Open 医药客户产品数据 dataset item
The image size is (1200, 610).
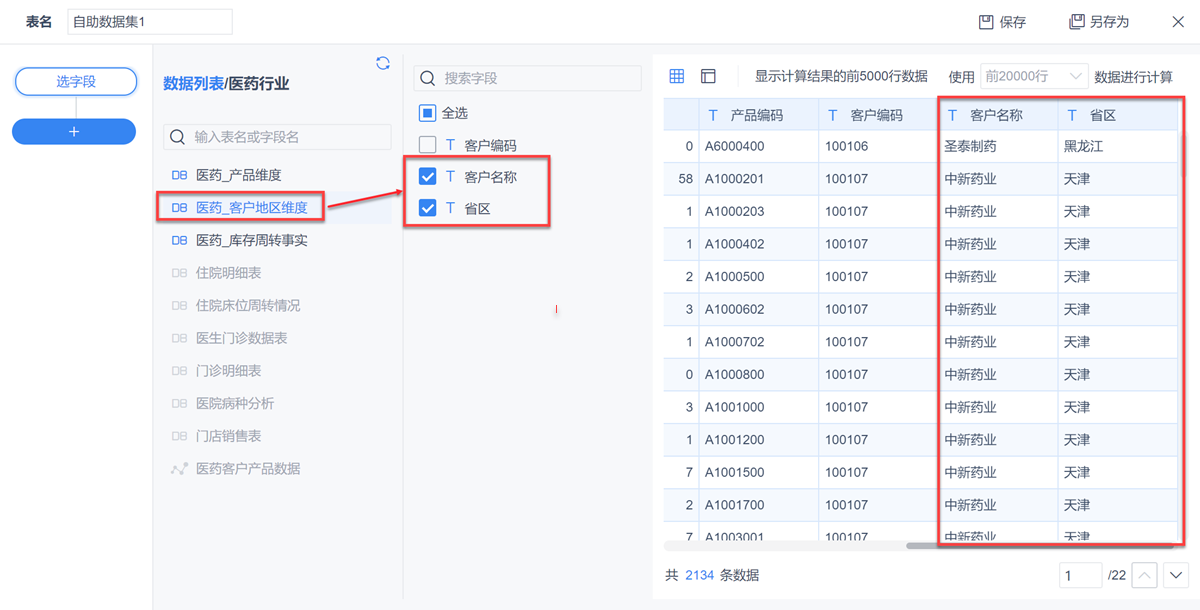pos(247,468)
